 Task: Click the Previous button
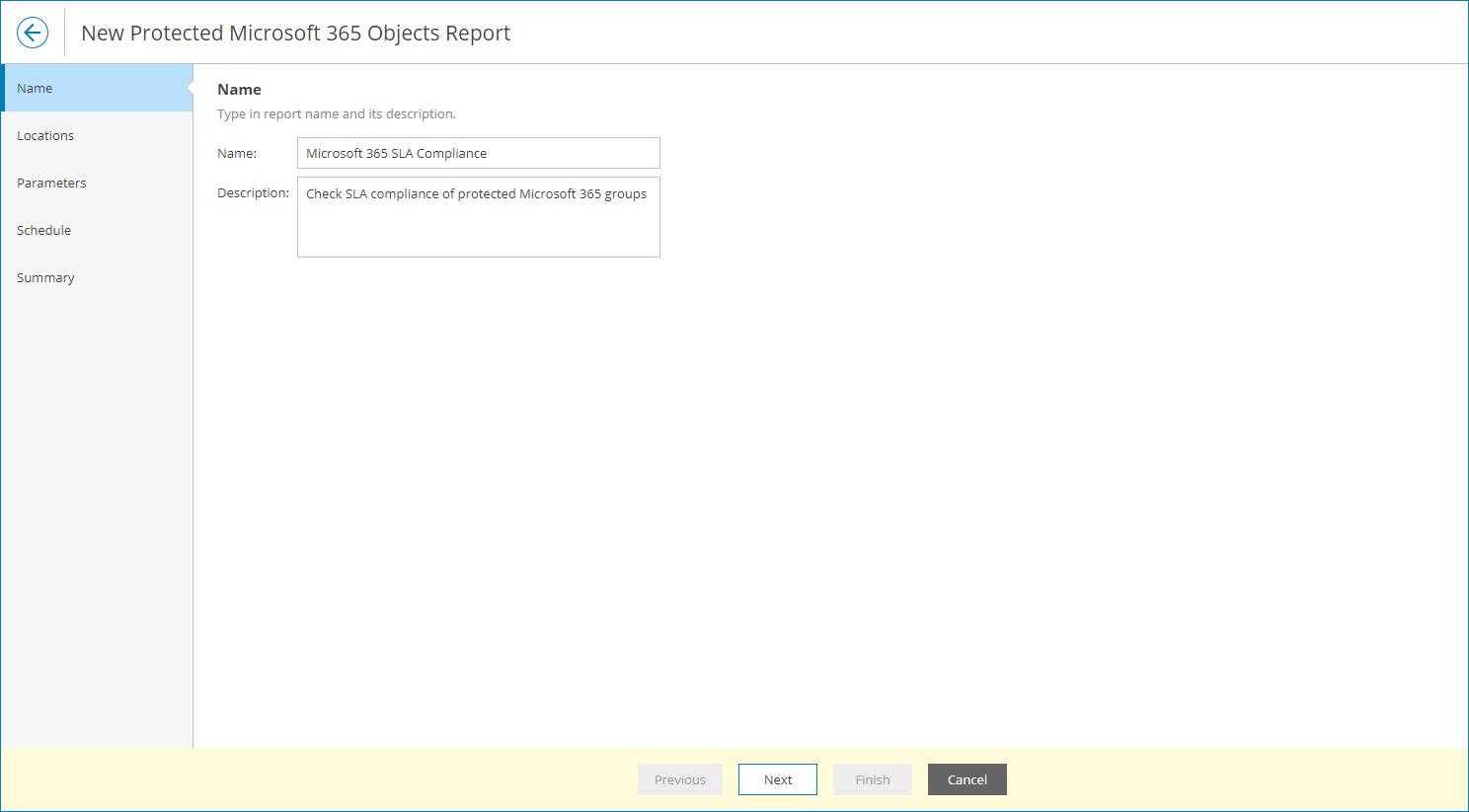(x=679, y=779)
